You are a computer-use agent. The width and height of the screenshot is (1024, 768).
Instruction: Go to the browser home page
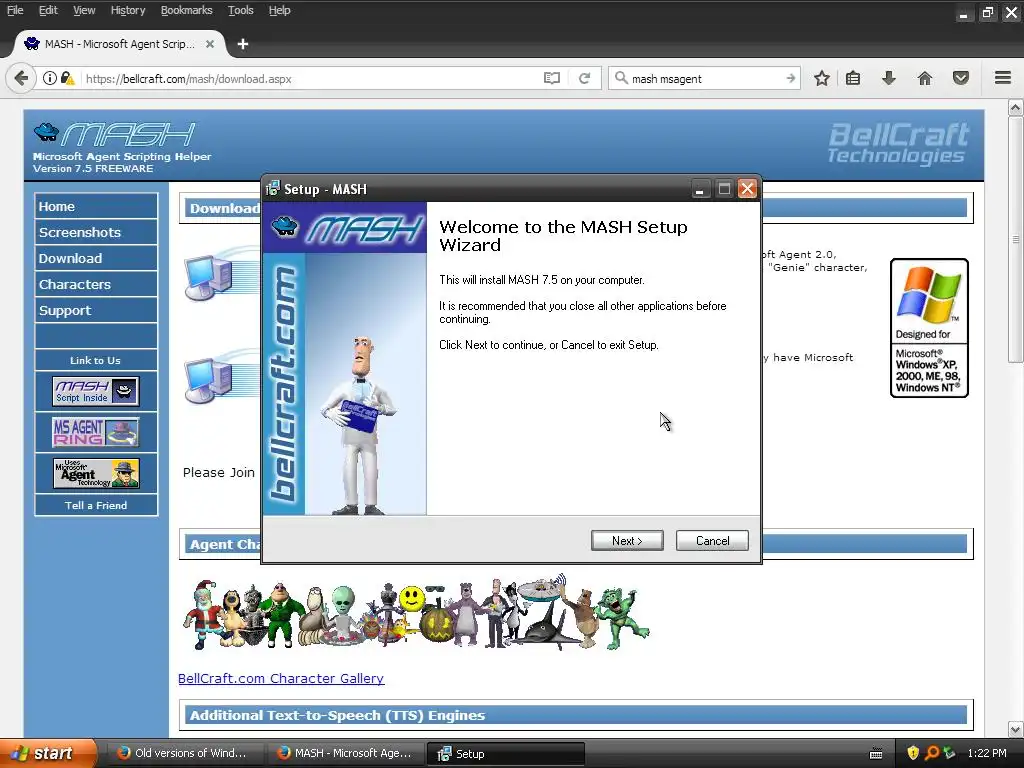(x=925, y=78)
